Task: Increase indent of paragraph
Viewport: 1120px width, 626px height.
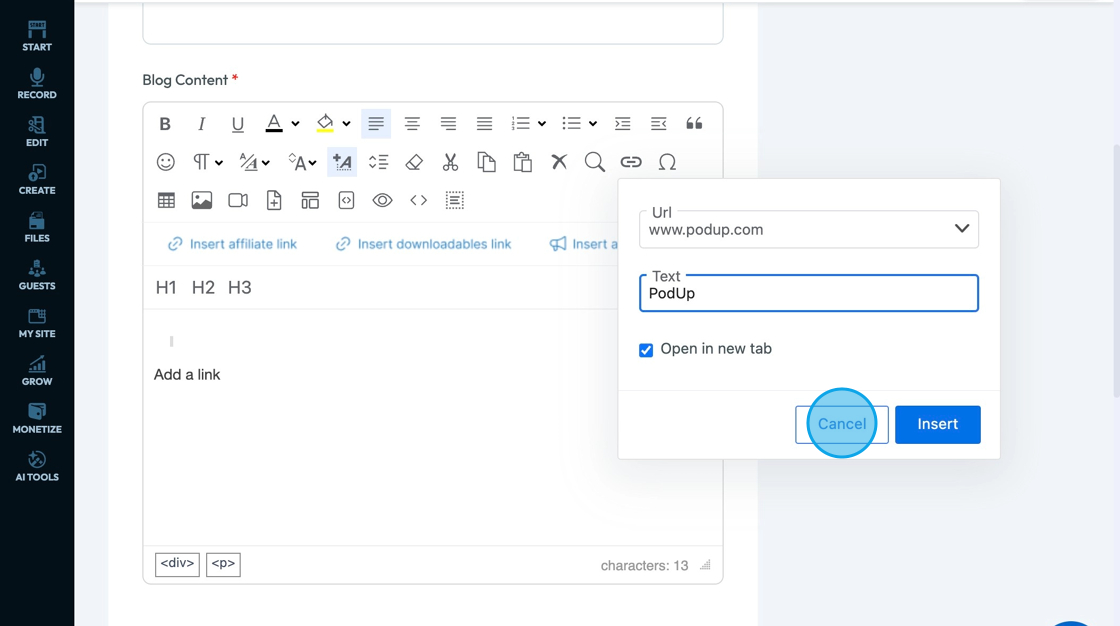Action: tap(622, 124)
